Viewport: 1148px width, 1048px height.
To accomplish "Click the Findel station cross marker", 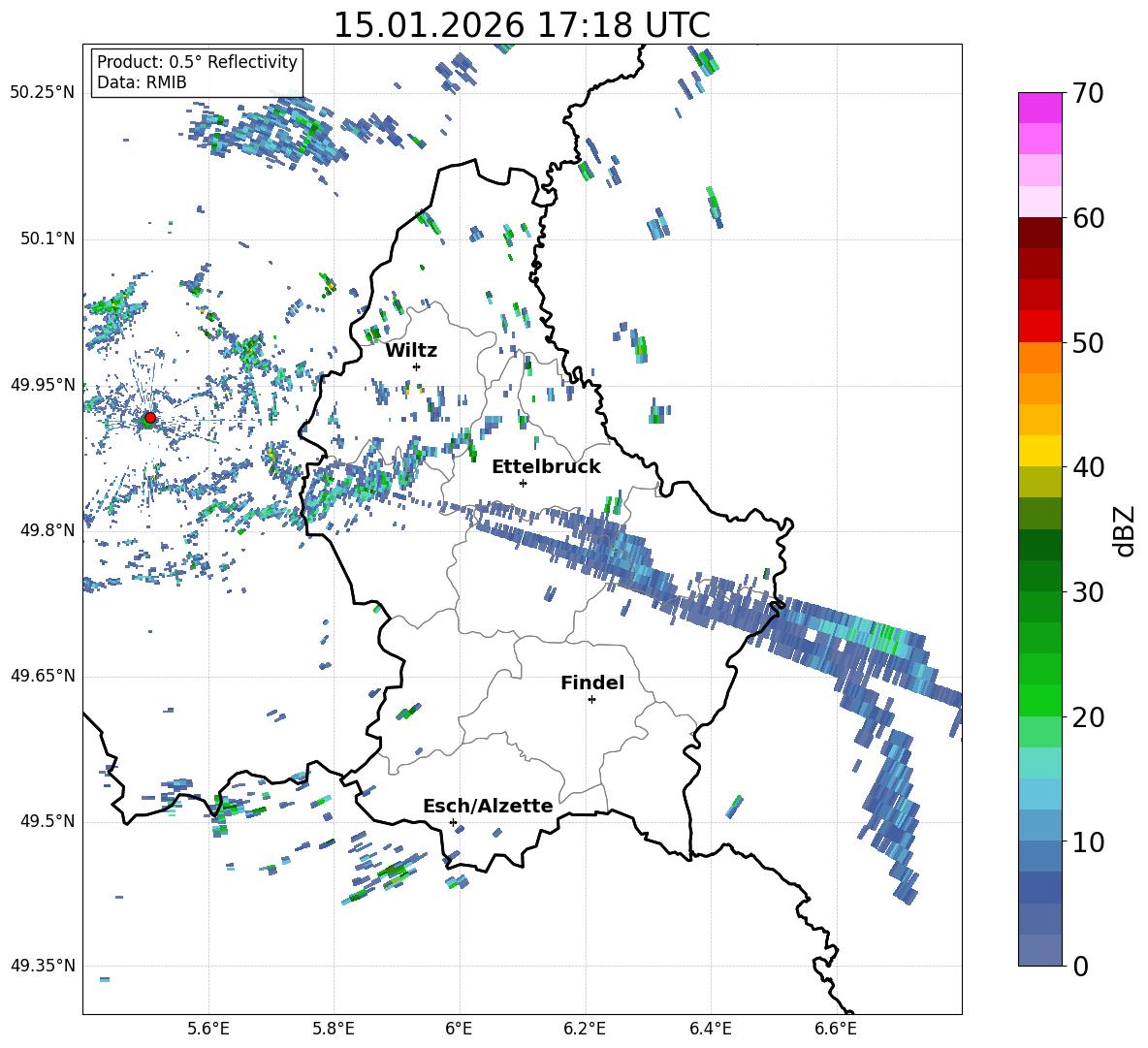I will click(591, 700).
